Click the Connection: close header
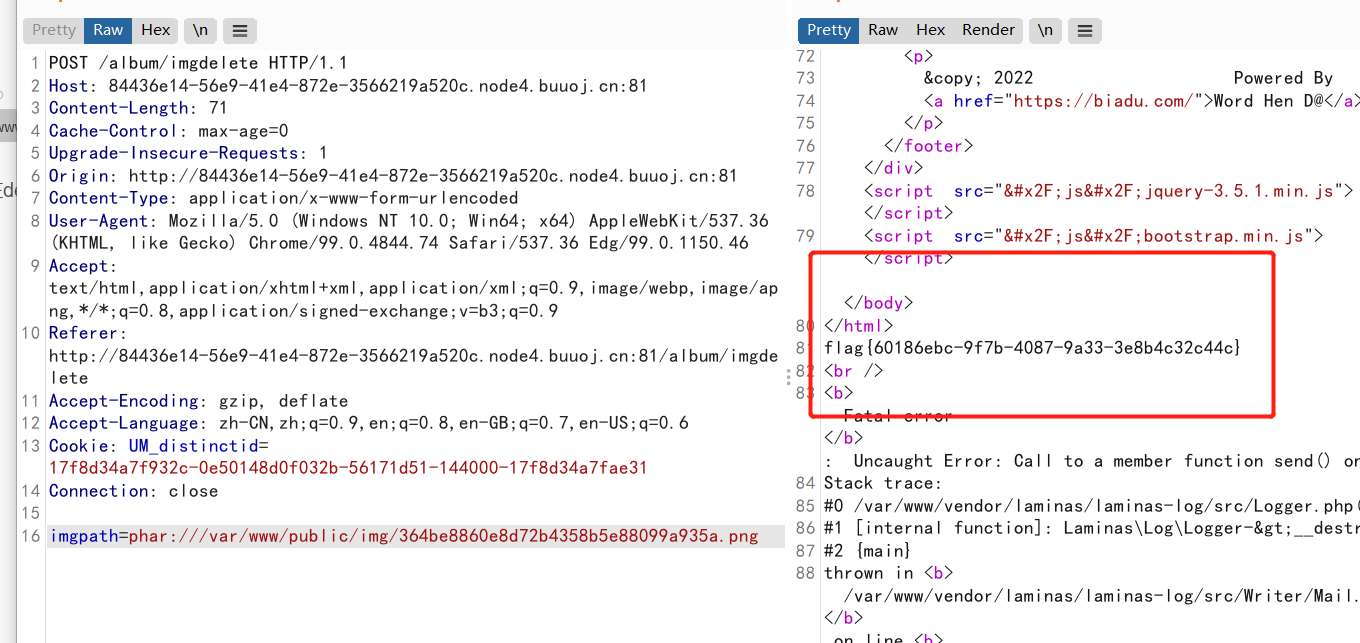The image size is (1360, 643). coord(133,491)
